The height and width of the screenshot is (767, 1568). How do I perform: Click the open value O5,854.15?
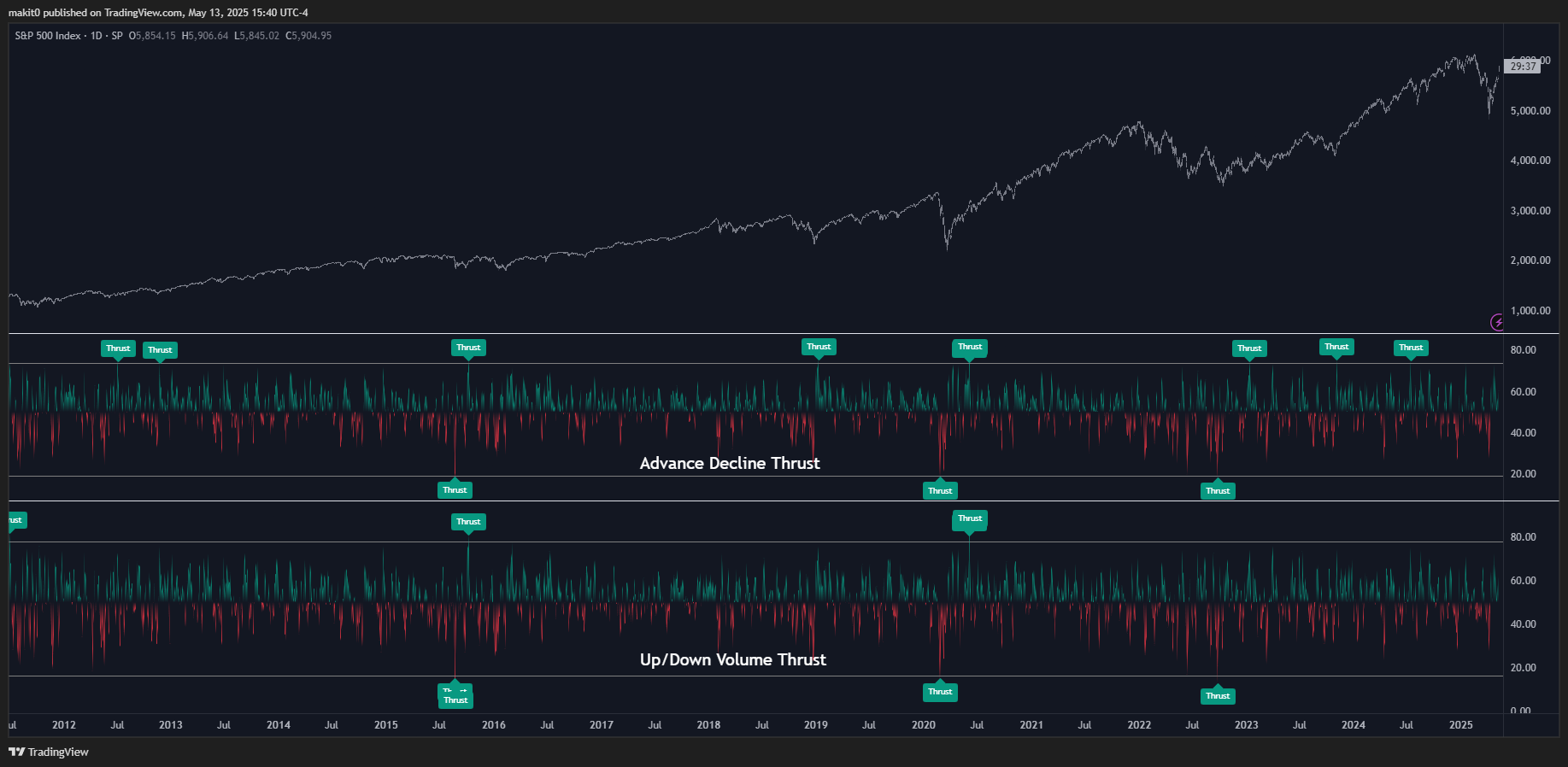pyautogui.click(x=152, y=36)
